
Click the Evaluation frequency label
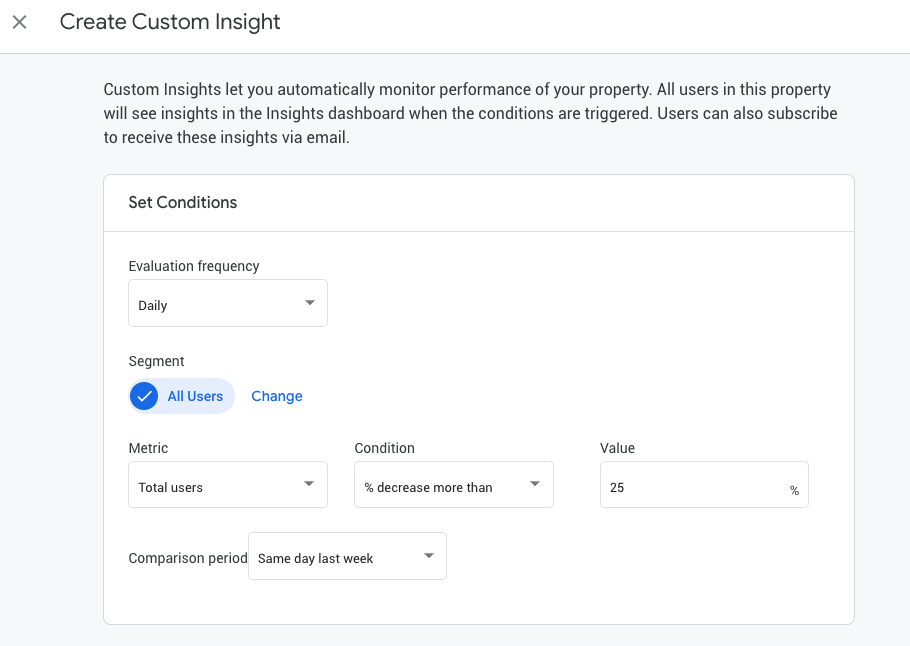pos(194,266)
